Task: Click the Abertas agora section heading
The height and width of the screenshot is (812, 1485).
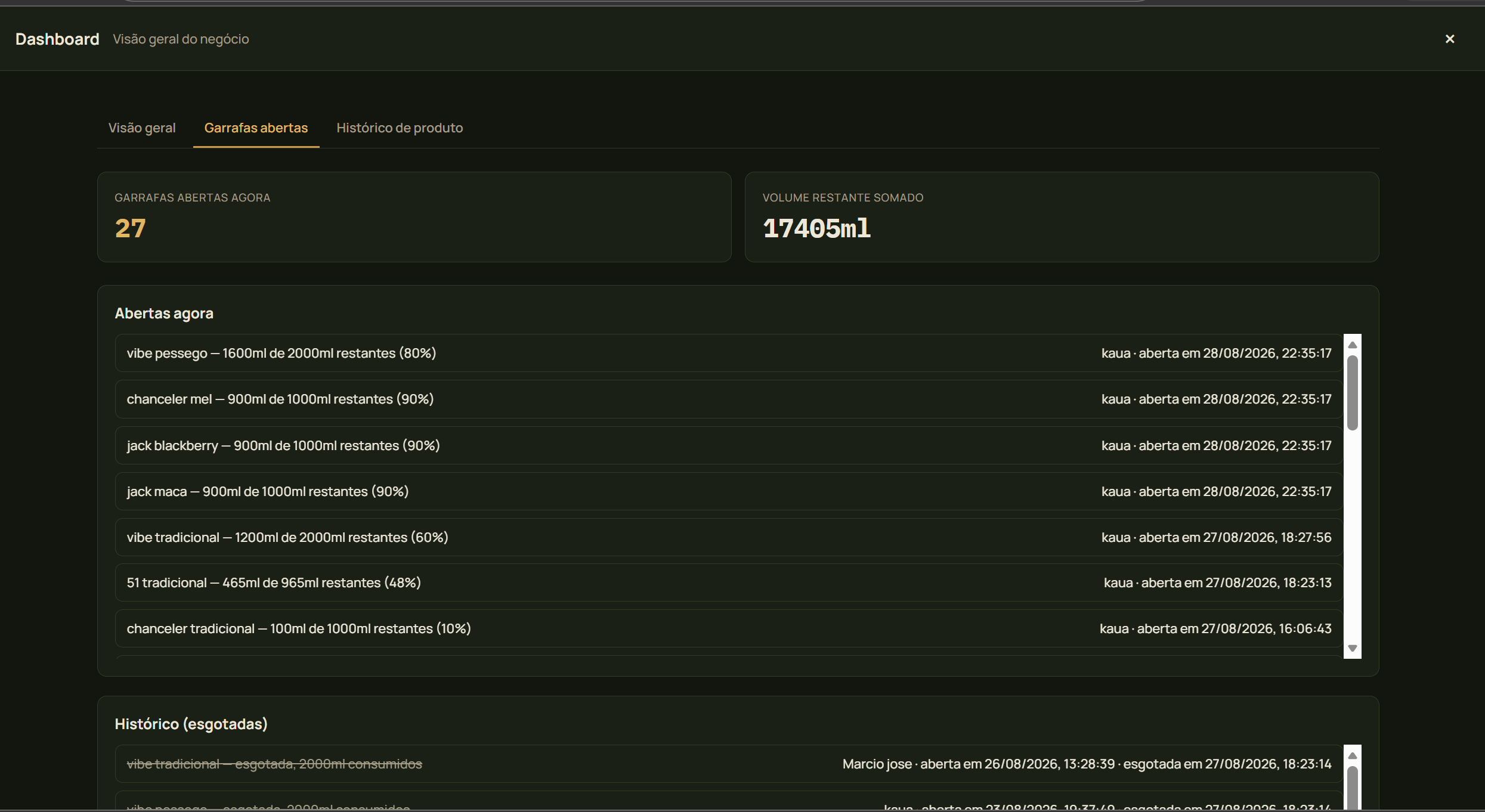Action: (164, 313)
